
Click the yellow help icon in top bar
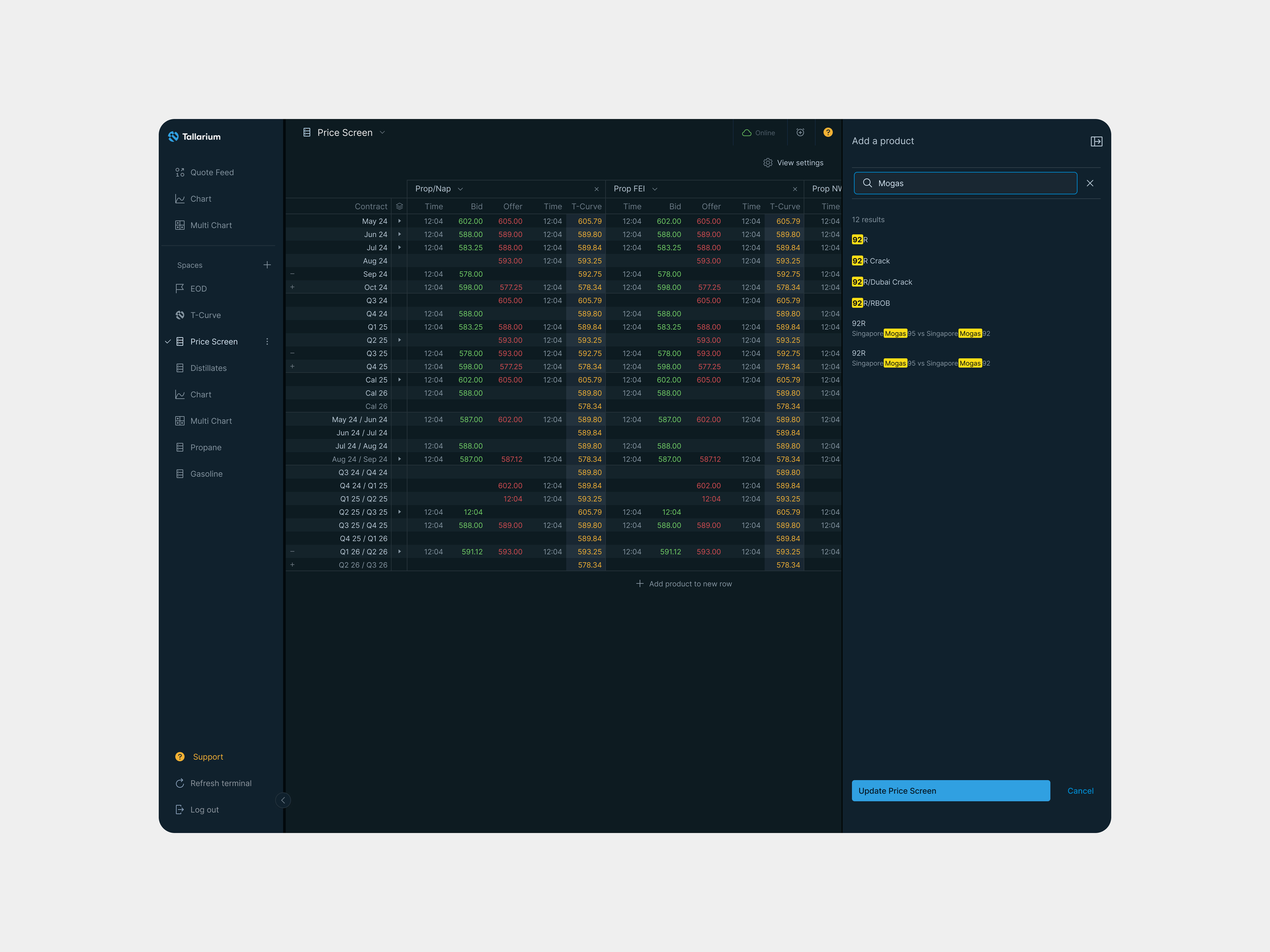tap(828, 133)
